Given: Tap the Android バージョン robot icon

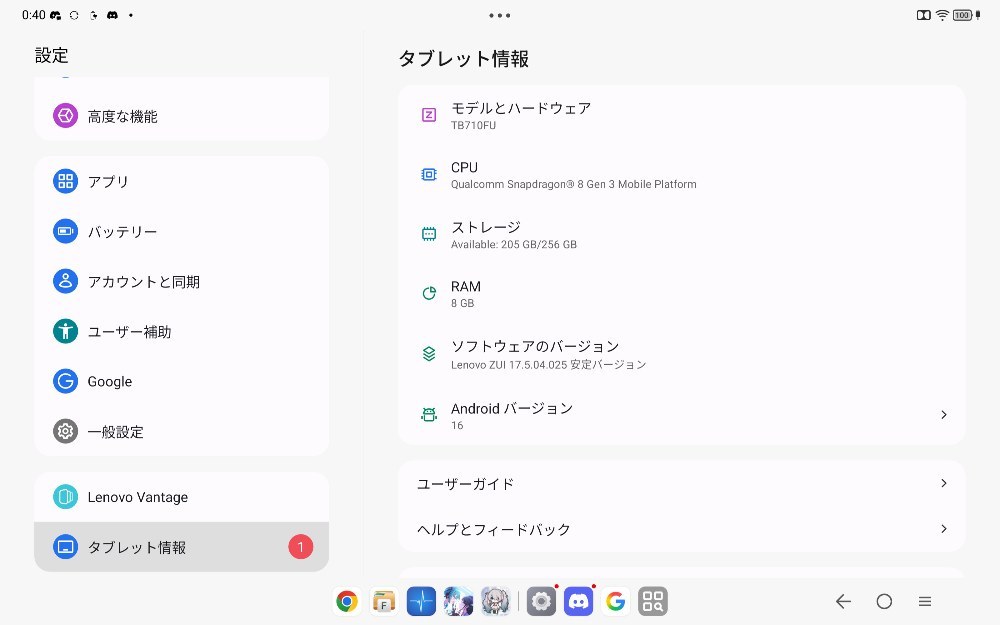Looking at the screenshot, I should click(429, 415).
